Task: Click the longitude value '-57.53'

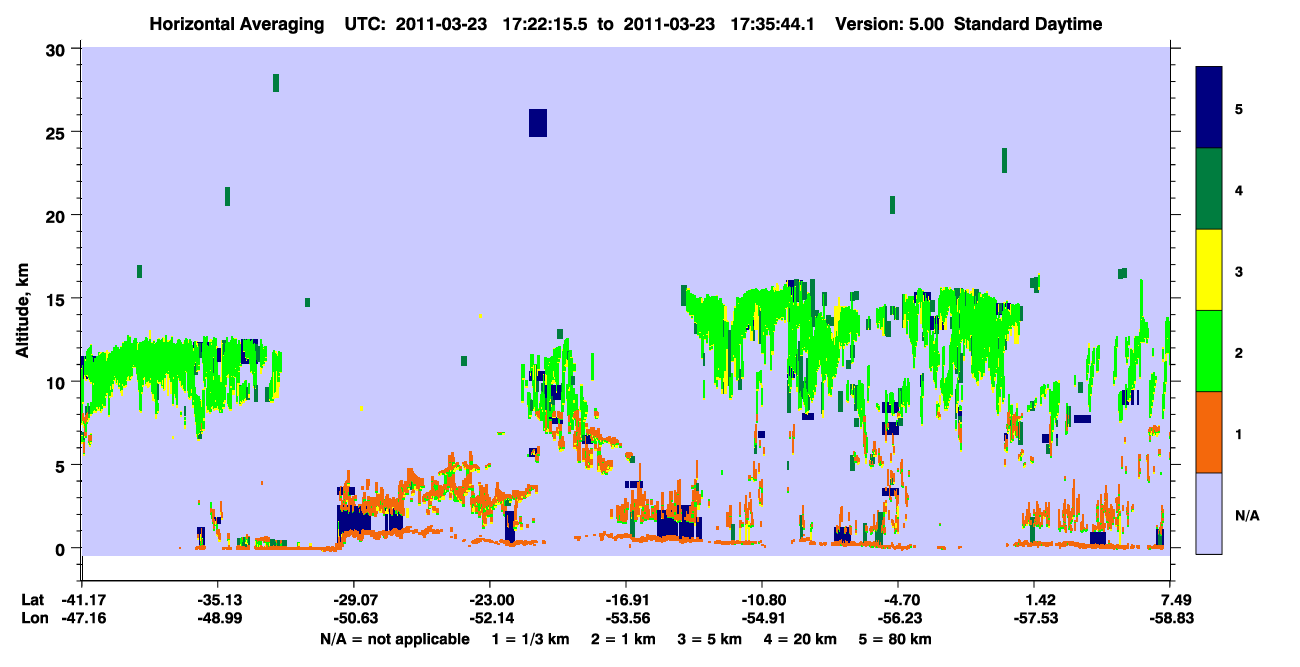Action: click(1035, 619)
